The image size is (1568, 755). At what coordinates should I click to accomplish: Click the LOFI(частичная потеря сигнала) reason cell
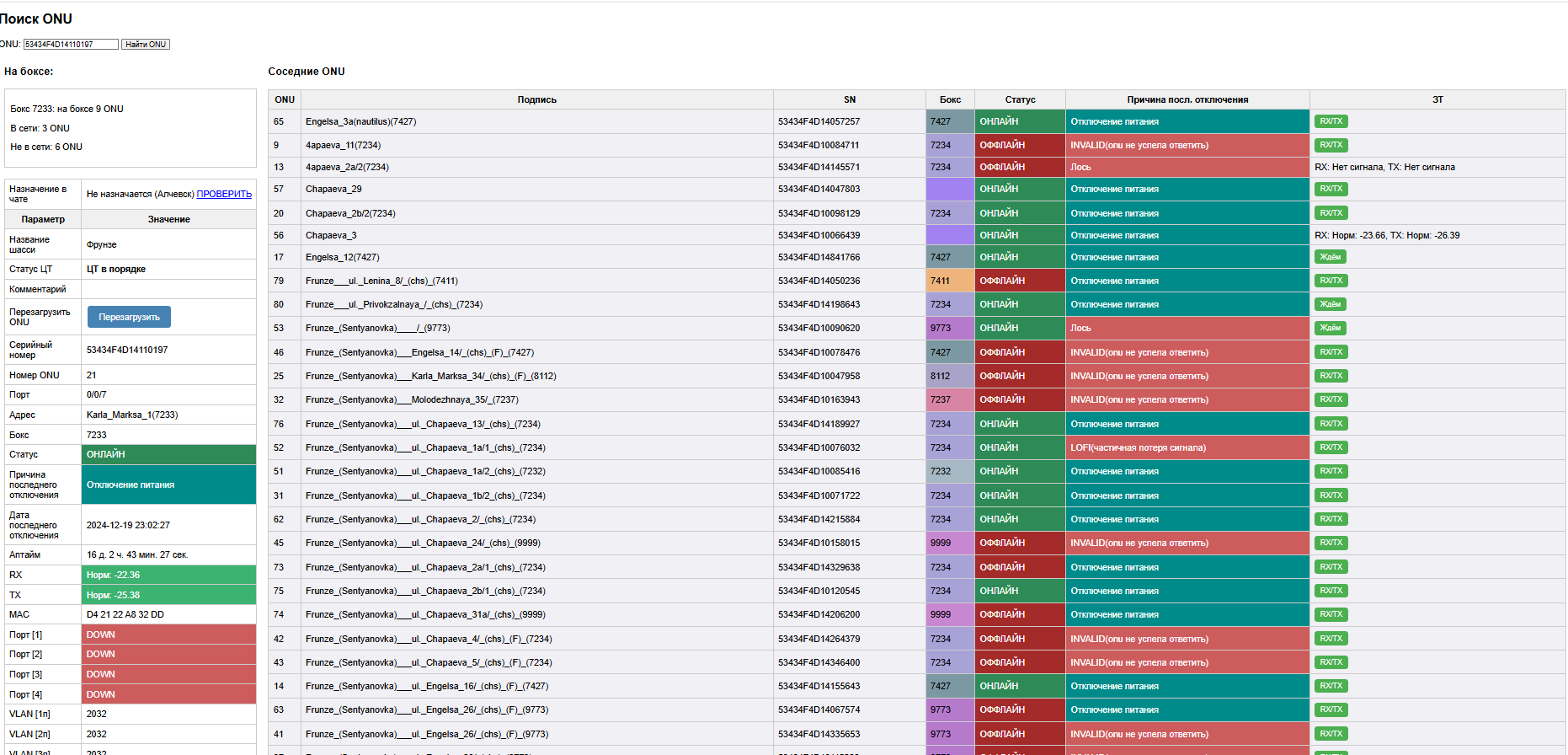pos(1187,447)
